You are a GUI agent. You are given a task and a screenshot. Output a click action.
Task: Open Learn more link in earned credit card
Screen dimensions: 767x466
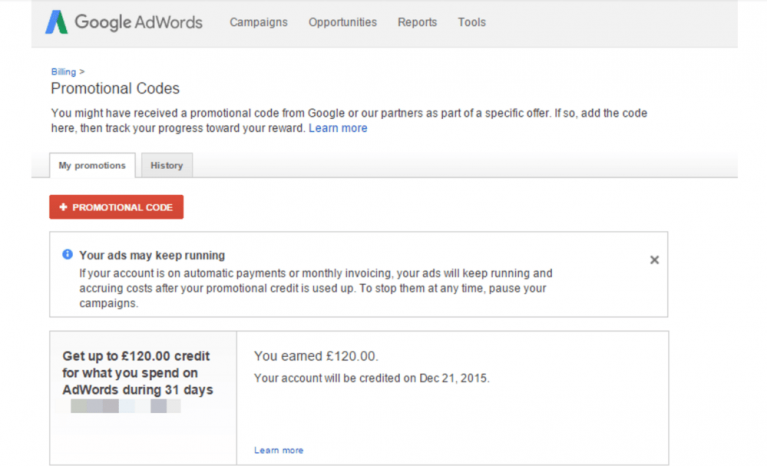[279, 450]
